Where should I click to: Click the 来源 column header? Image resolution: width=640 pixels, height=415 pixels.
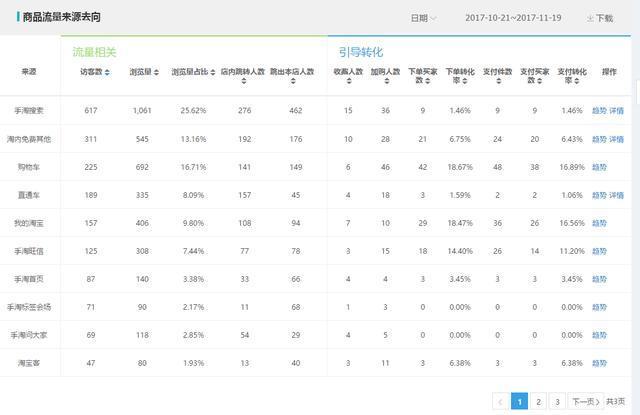pos(29,71)
